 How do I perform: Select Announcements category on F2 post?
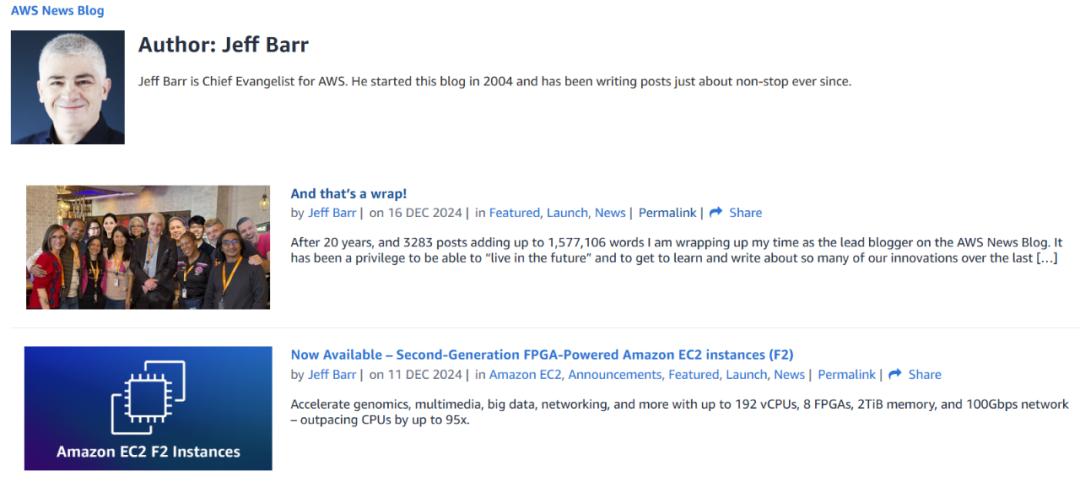615,375
